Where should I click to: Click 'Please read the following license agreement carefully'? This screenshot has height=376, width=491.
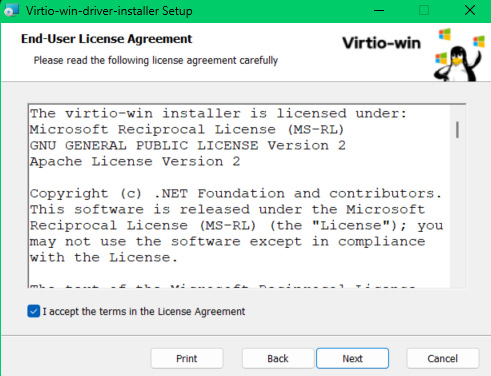click(x=156, y=60)
